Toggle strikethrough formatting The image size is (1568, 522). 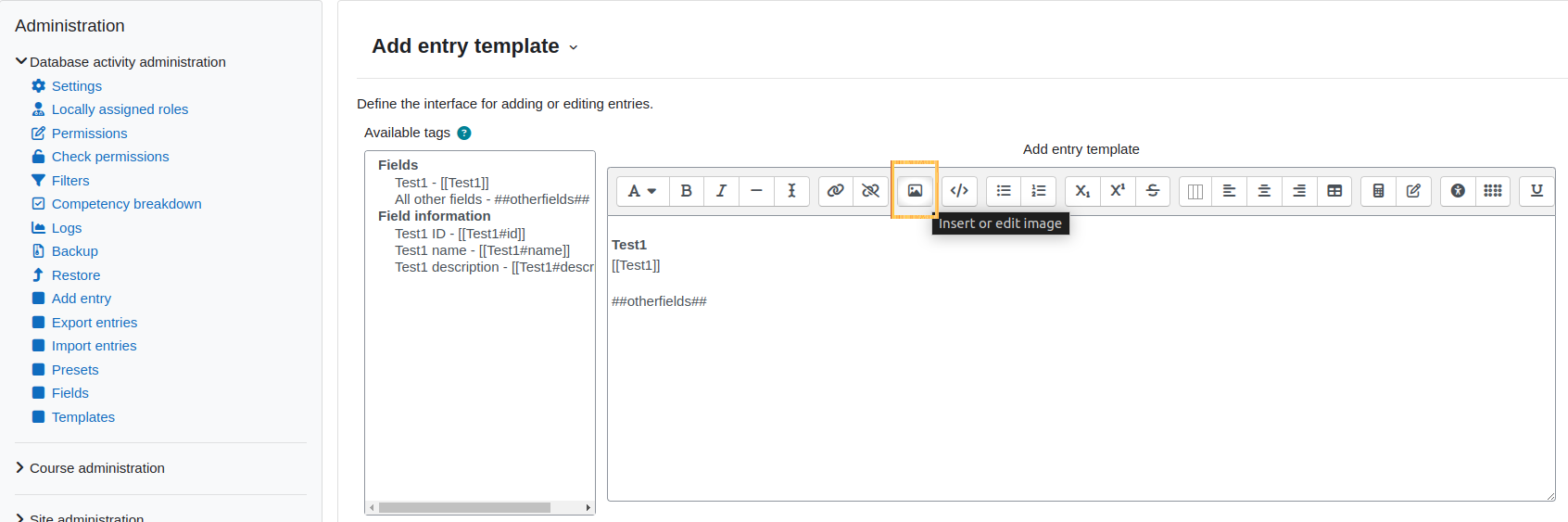[1153, 191]
